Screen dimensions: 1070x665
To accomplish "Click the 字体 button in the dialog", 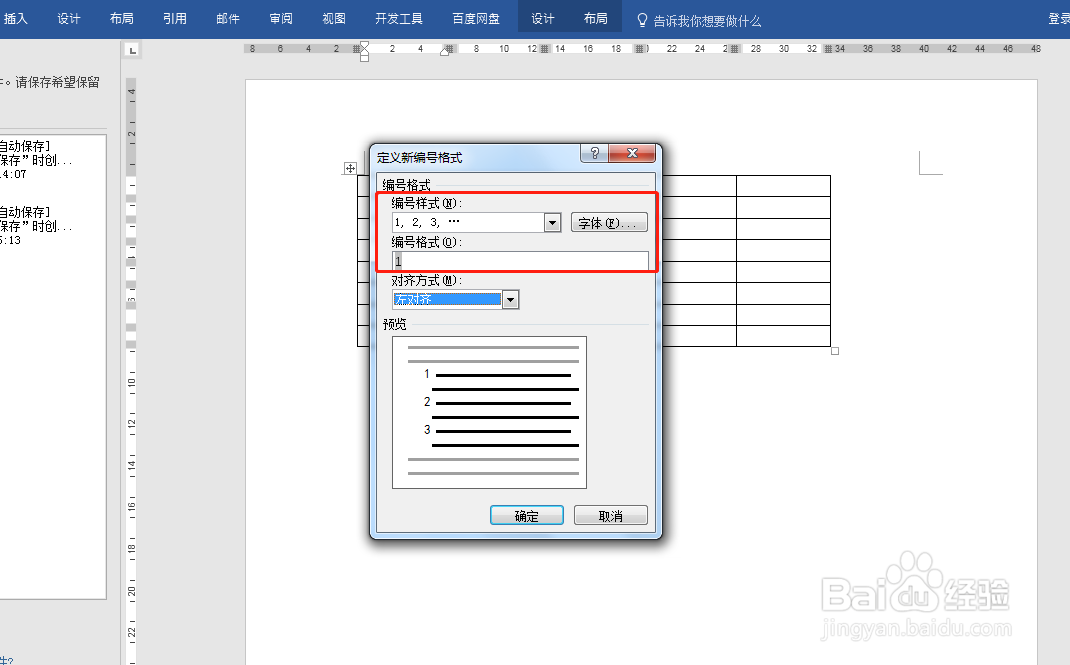I will click(609, 221).
